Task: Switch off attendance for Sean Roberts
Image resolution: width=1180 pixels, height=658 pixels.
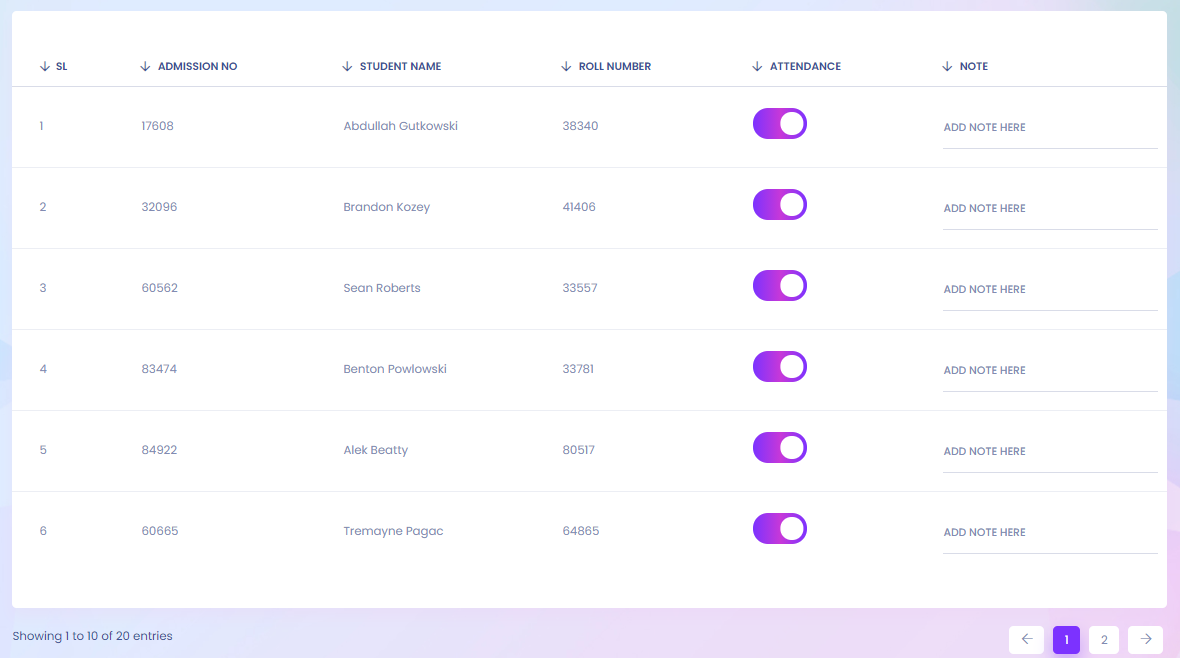Action: (780, 286)
